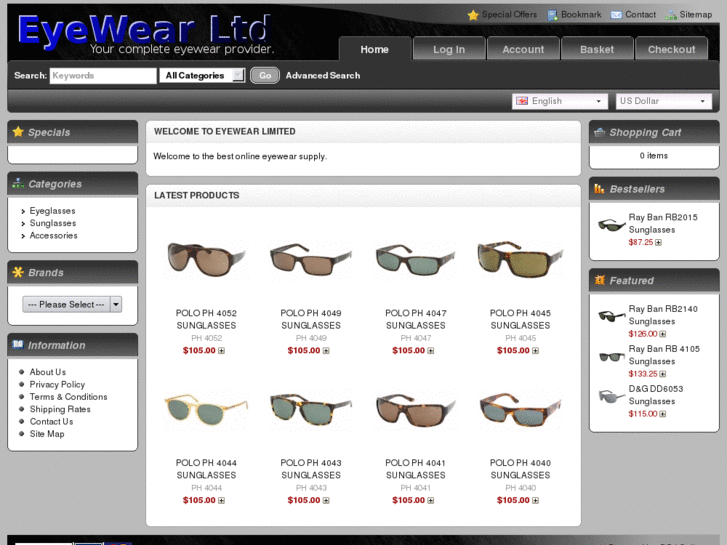The height and width of the screenshot is (545, 727).
Task: Click the Categories panel icon
Action: [x=18, y=183]
